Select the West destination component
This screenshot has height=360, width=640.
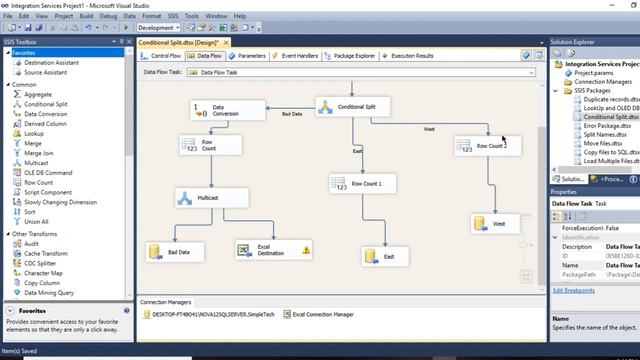tap(495, 224)
